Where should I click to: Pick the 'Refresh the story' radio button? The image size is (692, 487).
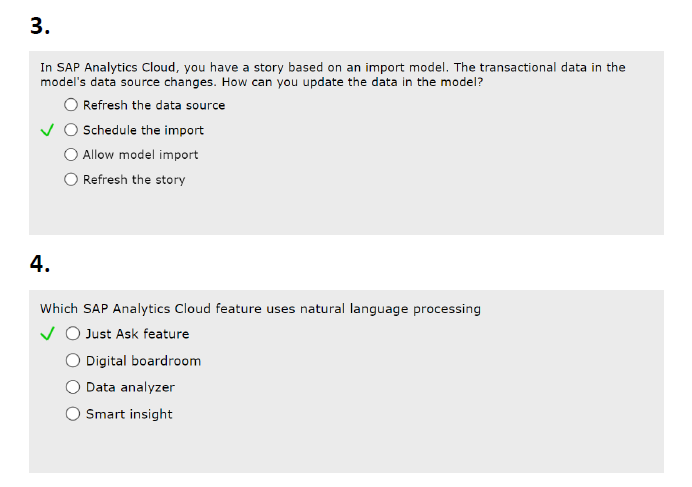71,180
